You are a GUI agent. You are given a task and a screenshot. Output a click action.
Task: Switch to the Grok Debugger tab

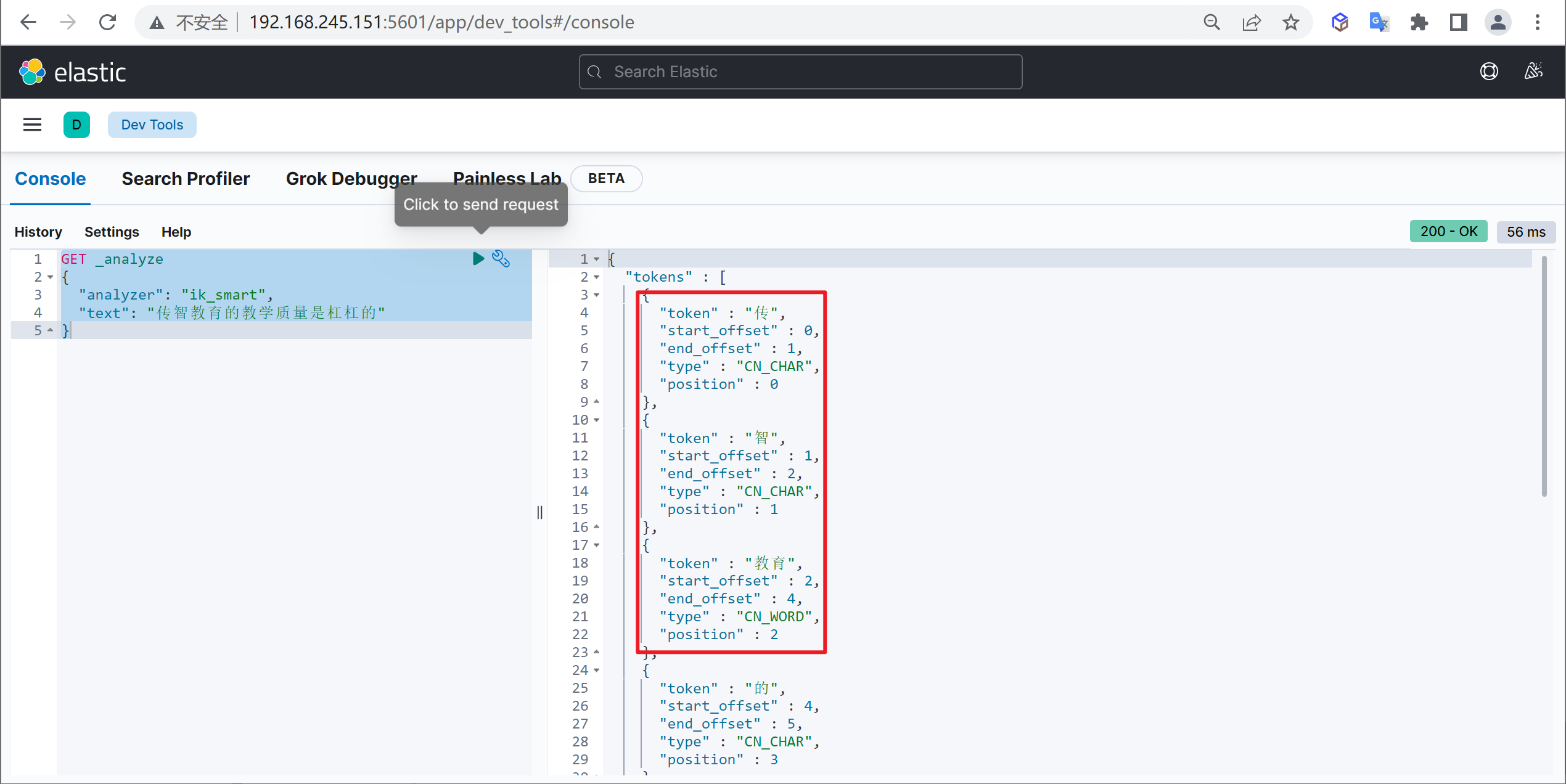click(x=352, y=178)
